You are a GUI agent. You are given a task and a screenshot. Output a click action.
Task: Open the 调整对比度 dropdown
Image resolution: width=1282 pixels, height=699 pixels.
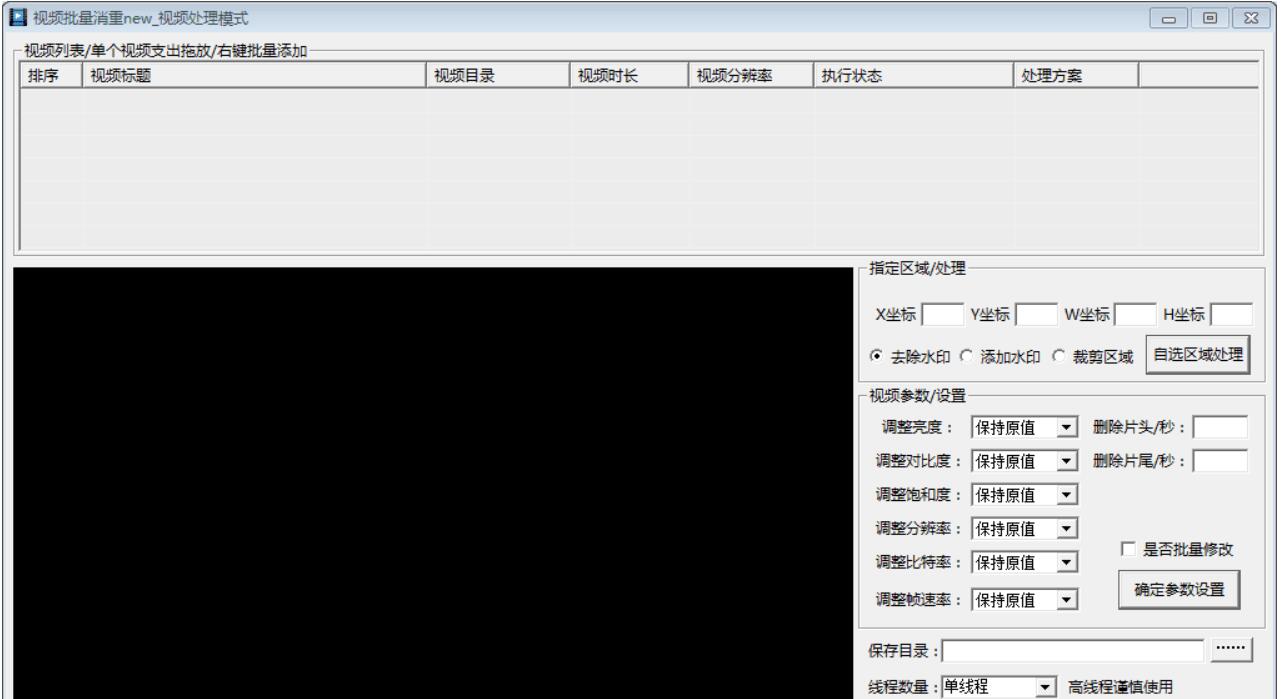pyautogui.click(x=1067, y=461)
